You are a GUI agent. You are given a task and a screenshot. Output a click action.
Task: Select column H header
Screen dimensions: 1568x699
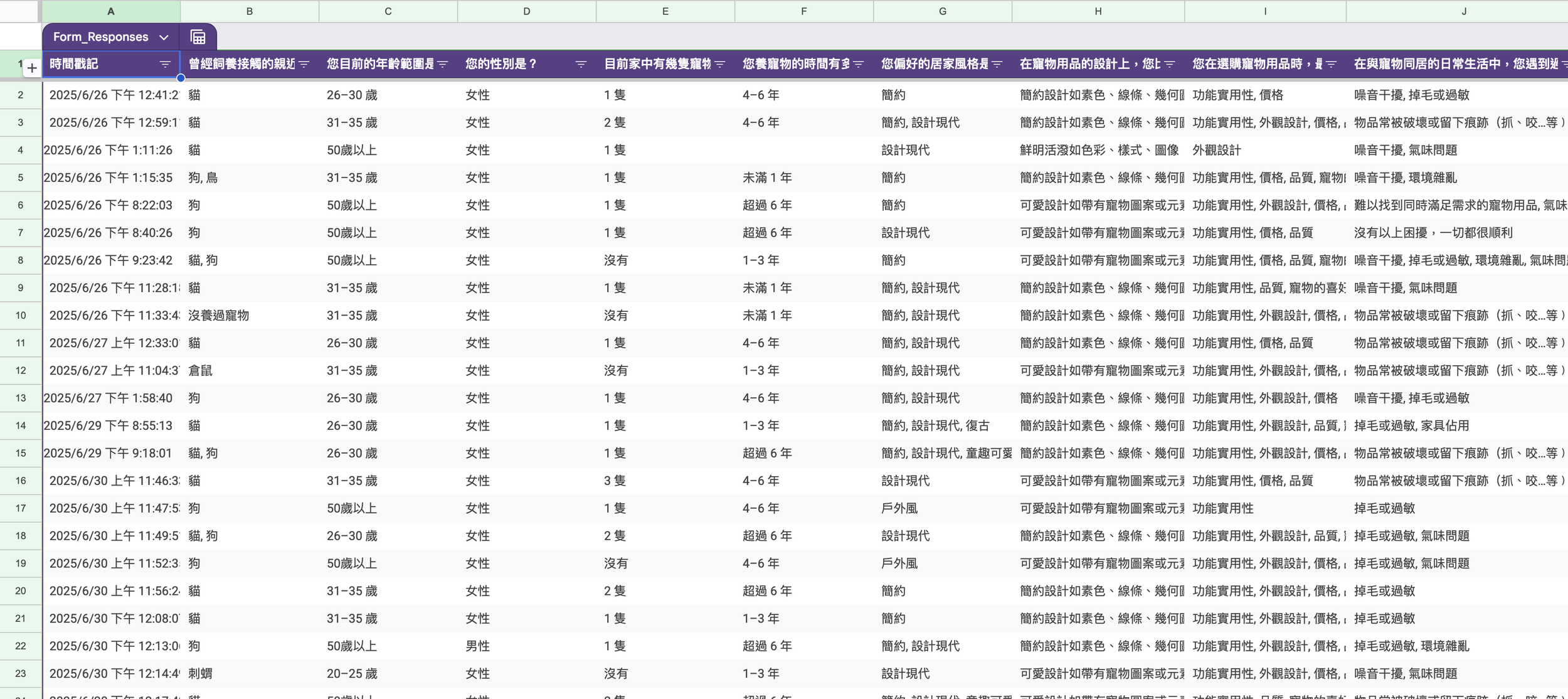(1098, 11)
